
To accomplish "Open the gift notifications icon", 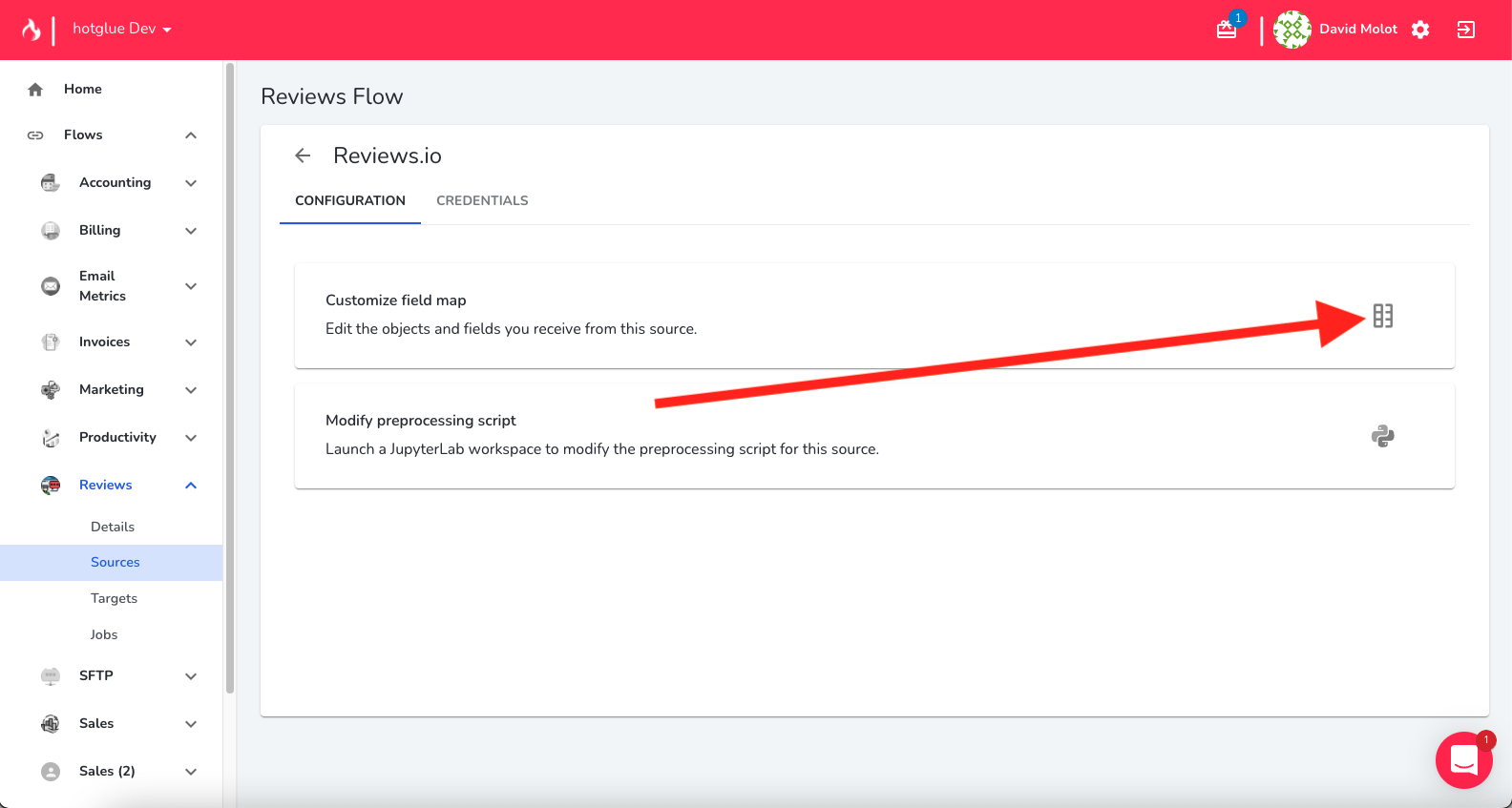I will click(1227, 30).
